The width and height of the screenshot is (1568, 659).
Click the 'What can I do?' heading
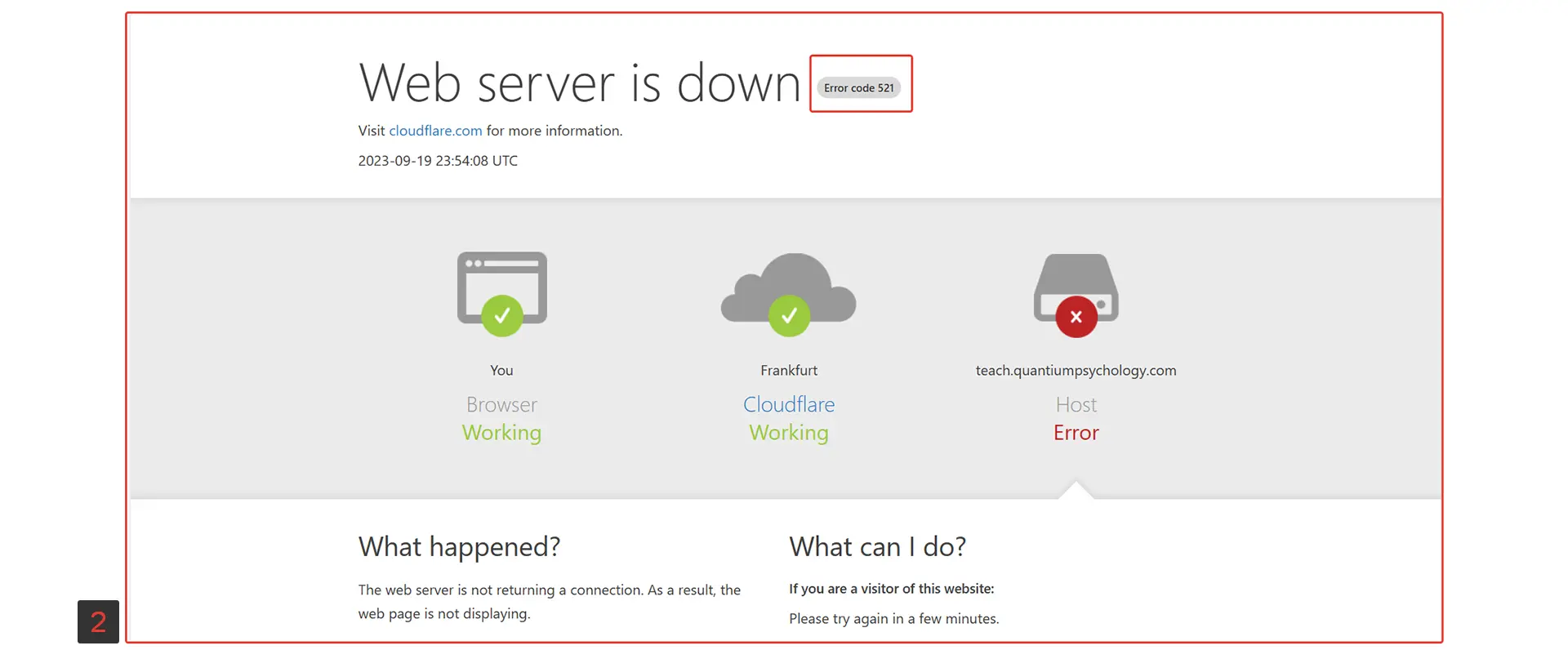click(877, 546)
